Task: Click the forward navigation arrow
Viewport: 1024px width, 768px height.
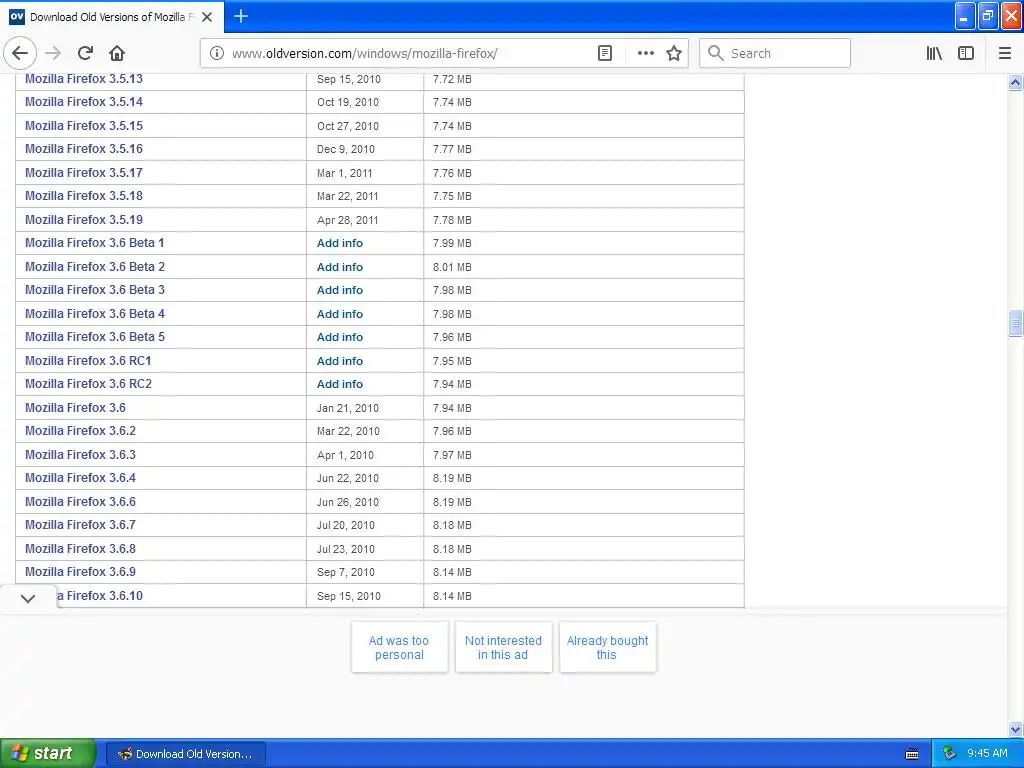Action: pos(54,54)
